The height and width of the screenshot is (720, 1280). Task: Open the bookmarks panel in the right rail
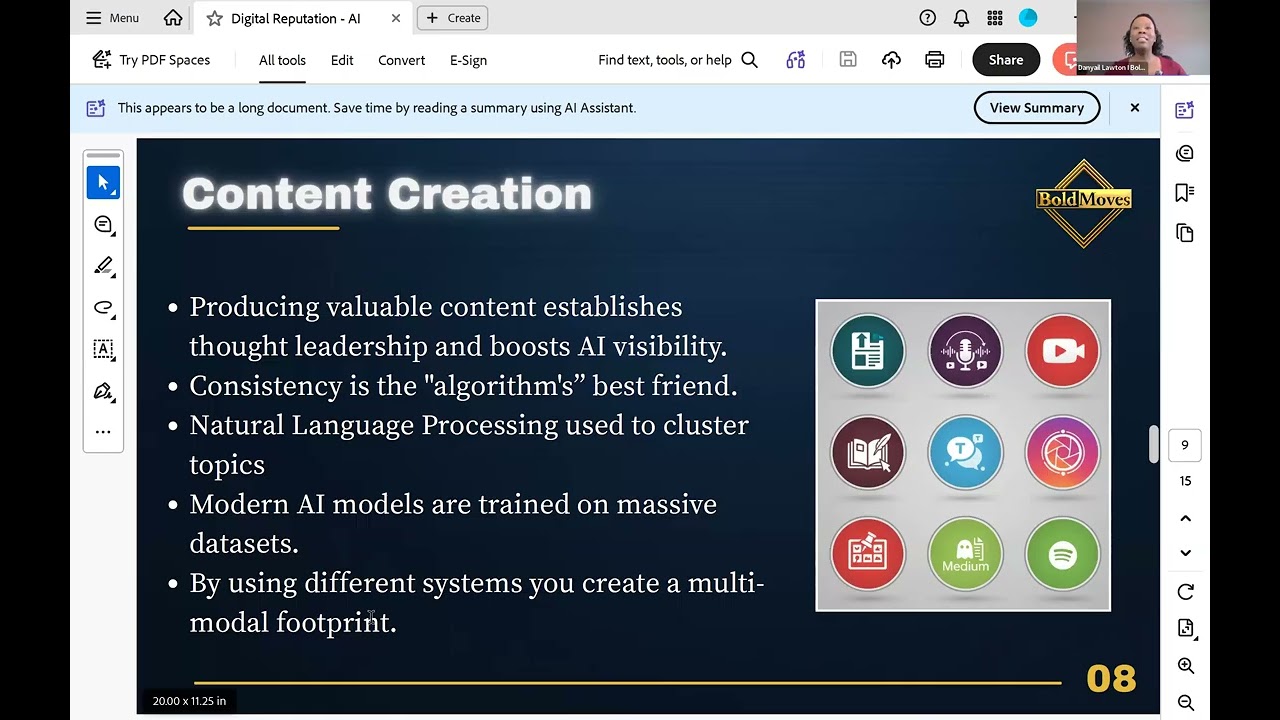(1185, 192)
